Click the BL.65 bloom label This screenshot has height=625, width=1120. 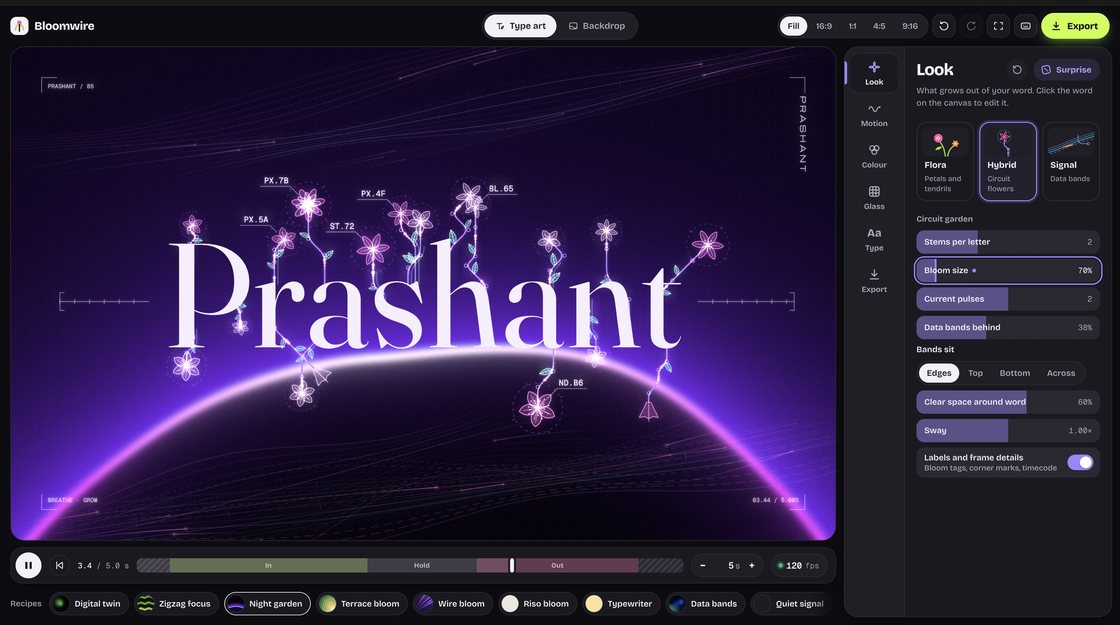click(x=501, y=189)
